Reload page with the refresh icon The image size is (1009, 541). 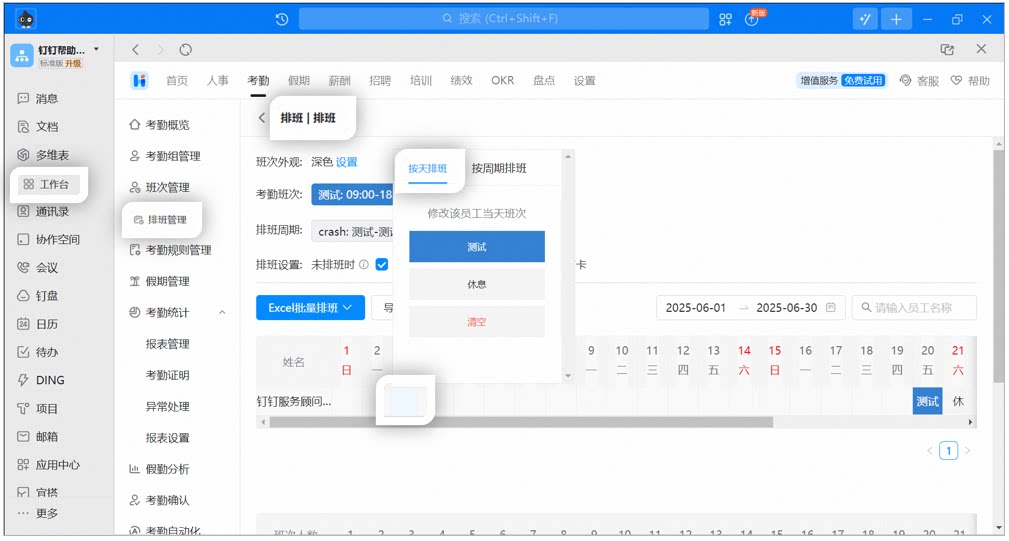point(185,50)
